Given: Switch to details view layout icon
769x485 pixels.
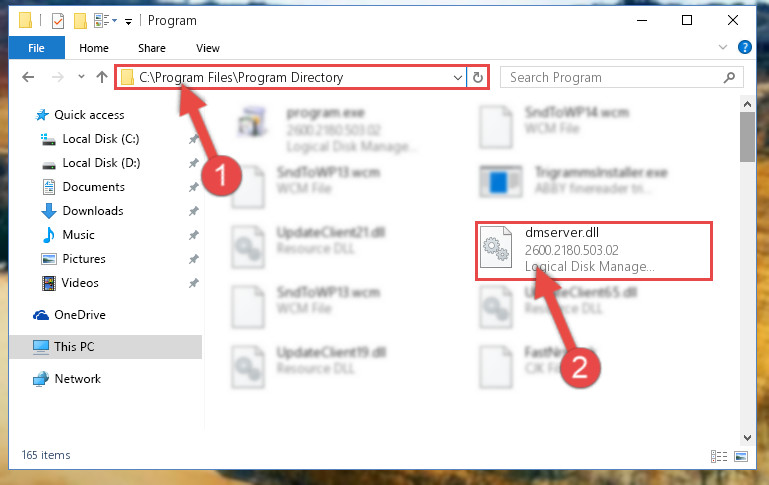Looking at the screenshot, I should [x=719, y=457].
